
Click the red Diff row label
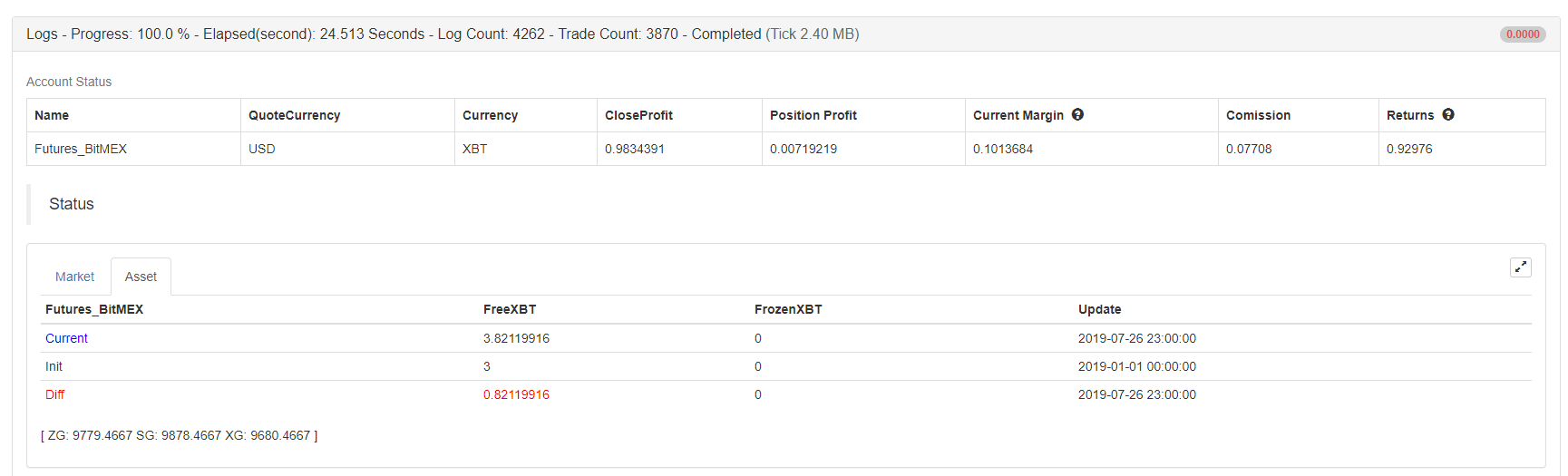coord(54,394)
